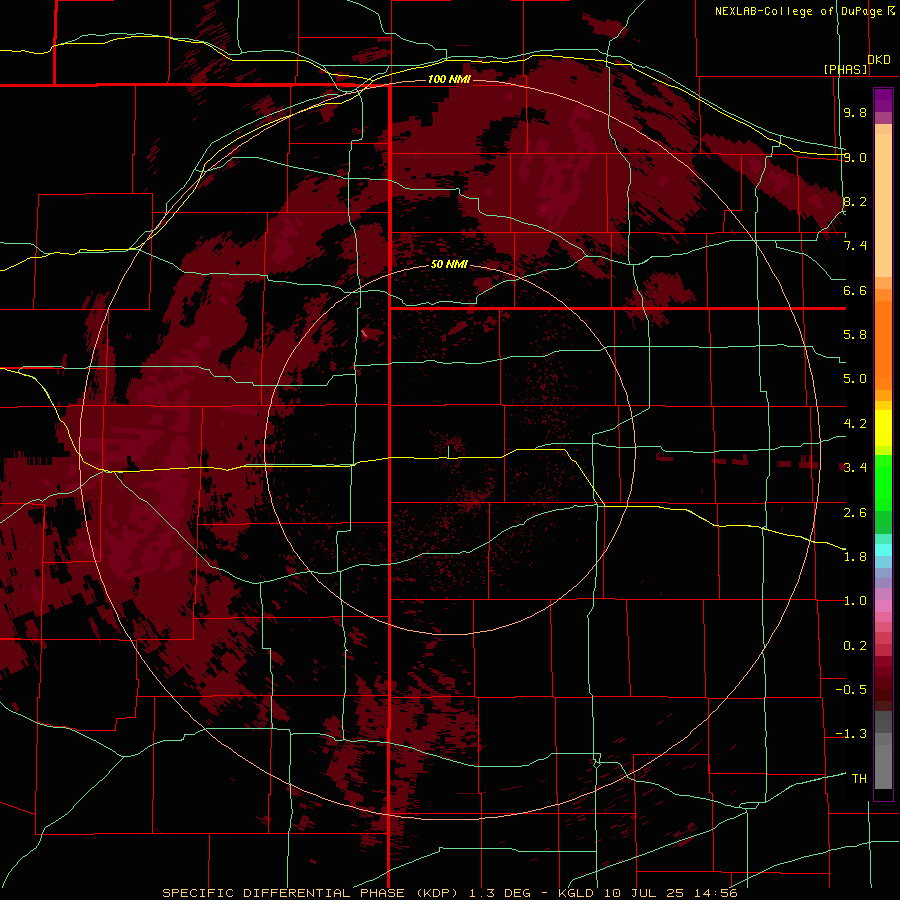Pick the bright green band in color bar

pyautogui.click(x=883, y=482)
